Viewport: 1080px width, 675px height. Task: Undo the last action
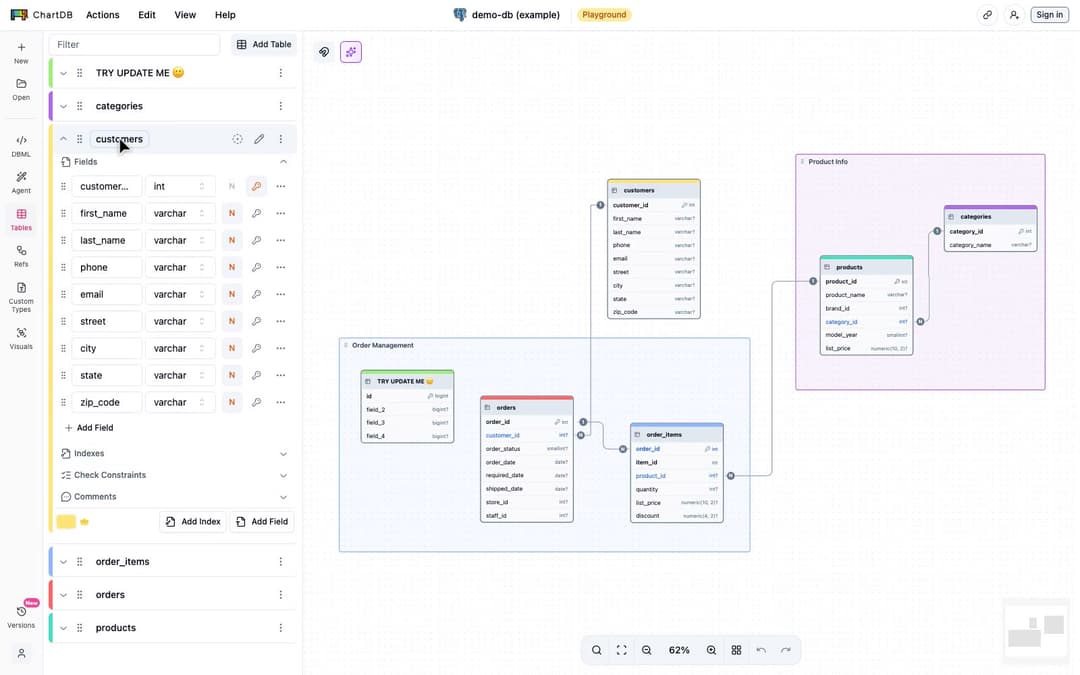tap(761, 650)
